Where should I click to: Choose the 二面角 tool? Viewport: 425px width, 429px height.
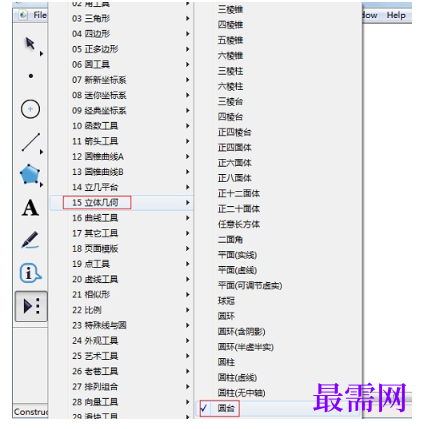click(x=230, y=240)
